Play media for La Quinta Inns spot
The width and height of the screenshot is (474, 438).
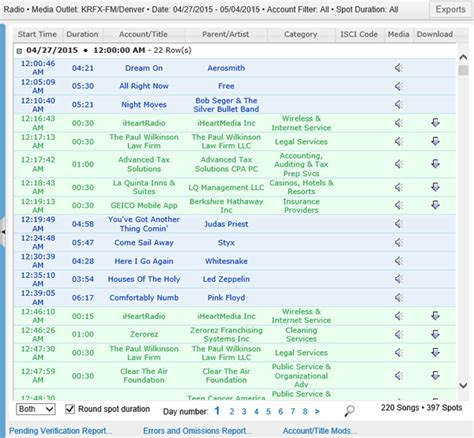point(399,187)
